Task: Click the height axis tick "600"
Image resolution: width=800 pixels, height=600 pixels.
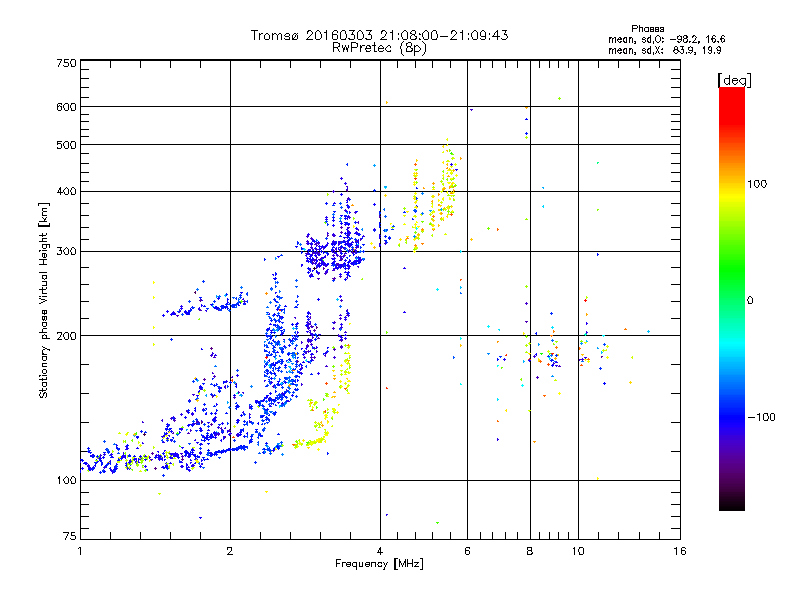Action: (66, 107)
